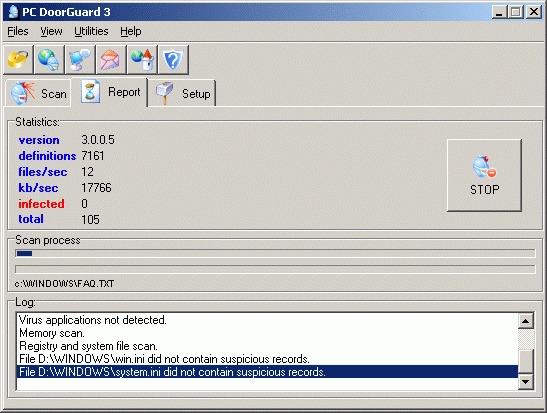Open the Utilities menu
The image size is (547, 413).
pos(91,31)
